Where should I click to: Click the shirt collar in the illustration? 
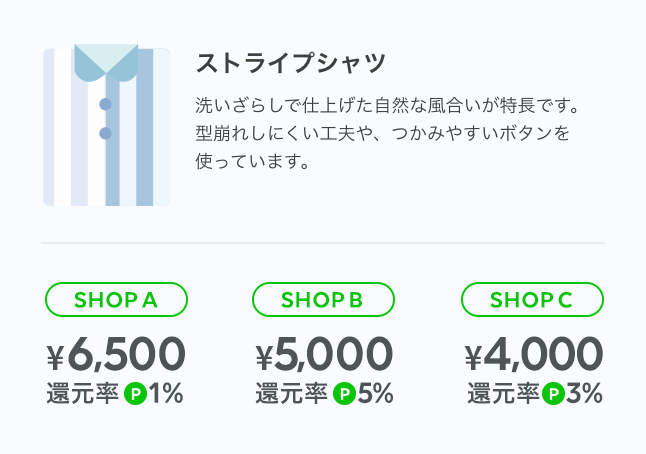tap(106, 63)
